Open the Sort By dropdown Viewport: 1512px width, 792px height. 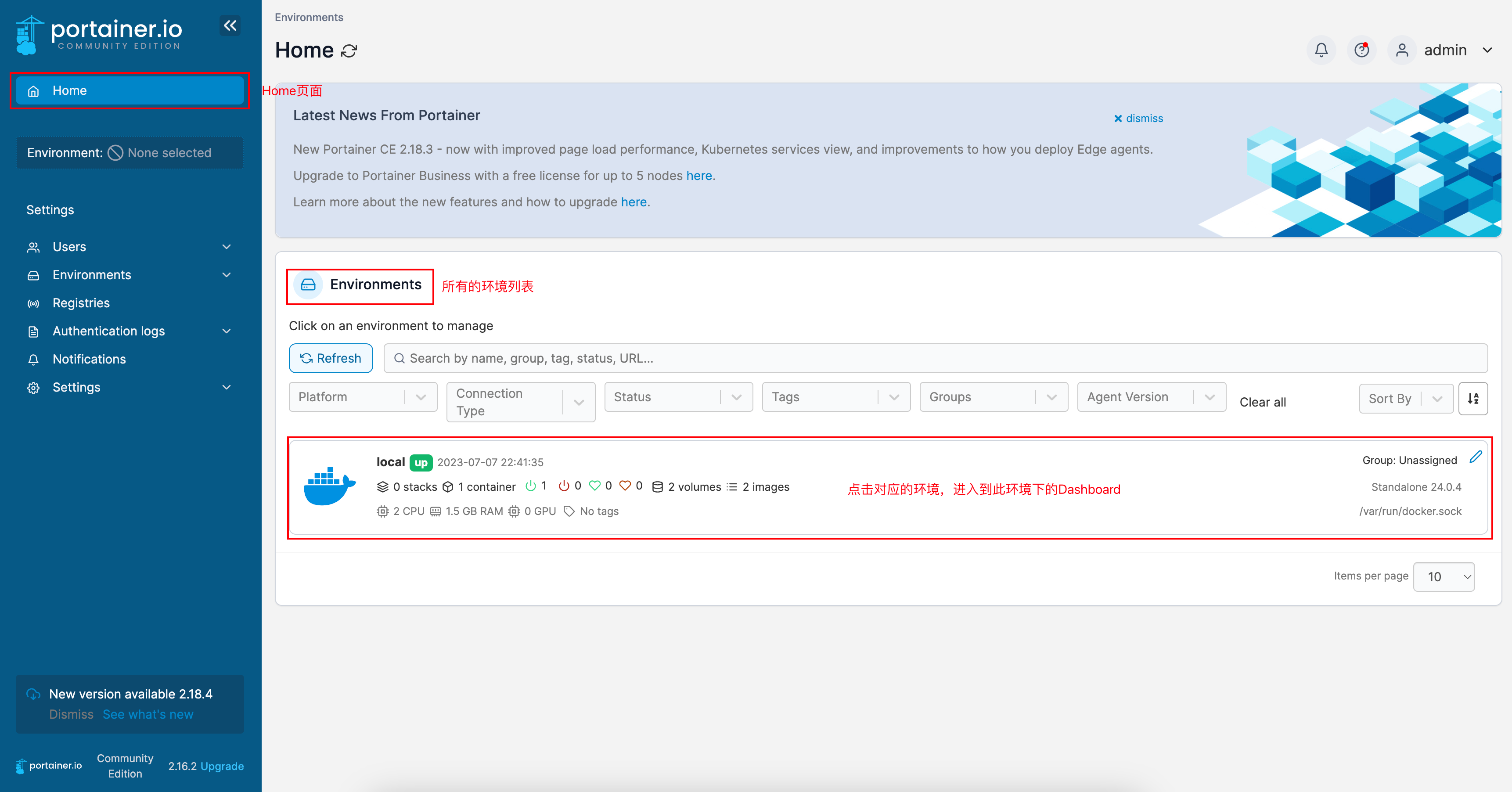coord(1405,399)
